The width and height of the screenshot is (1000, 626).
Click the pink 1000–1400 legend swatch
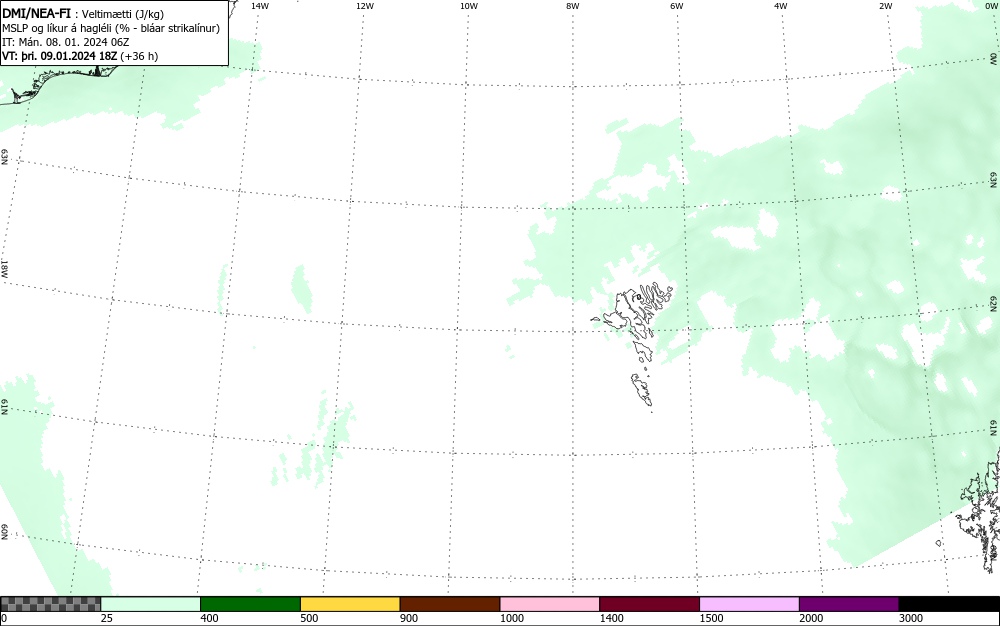[x=550, y=604]
